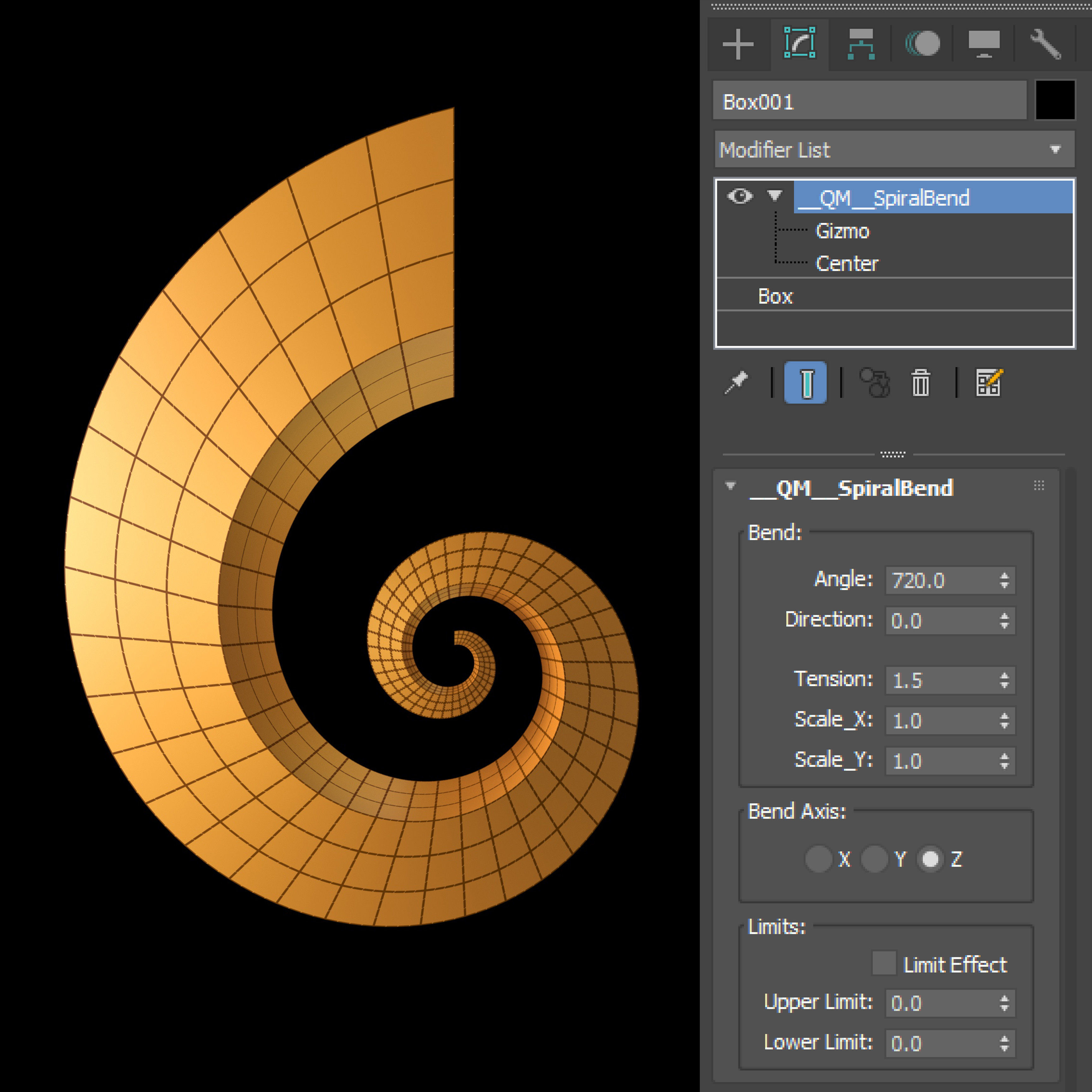Click the Upper Limit spinner arrows
Viewport: 1092px width, 1092px height.
(1005, 1003)
